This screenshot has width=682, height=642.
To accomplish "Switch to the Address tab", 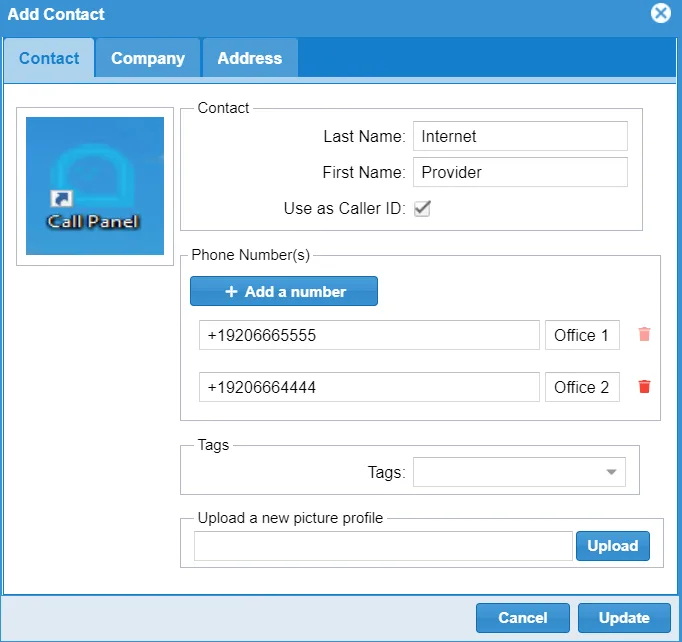I will [250, 58].
